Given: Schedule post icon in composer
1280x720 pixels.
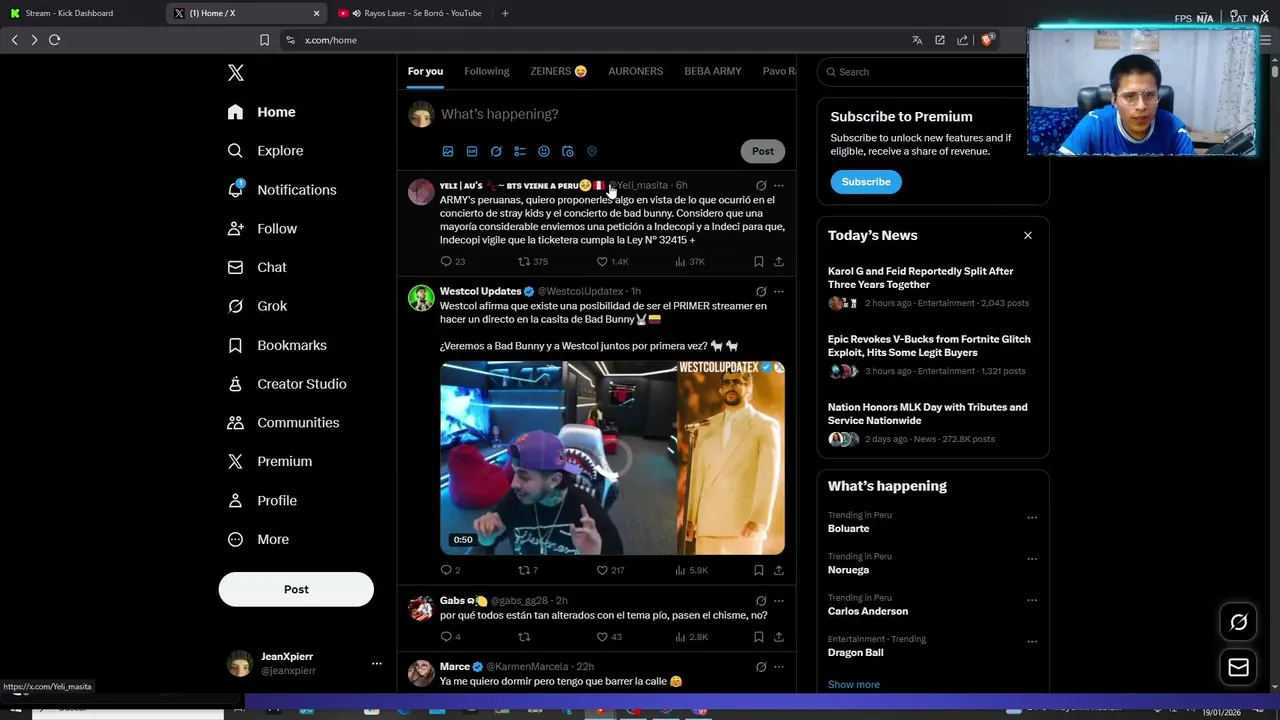Looking at the screenshot, I should 568,152.
